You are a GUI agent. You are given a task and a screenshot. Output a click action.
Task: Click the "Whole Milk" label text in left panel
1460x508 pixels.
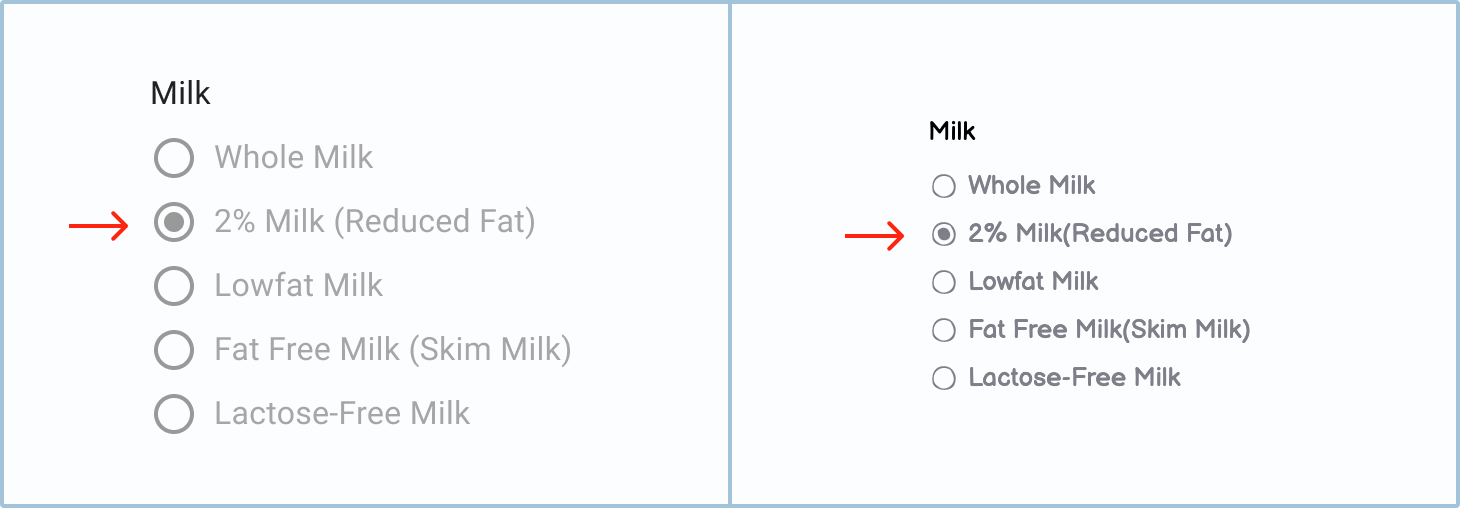pyautogui.click(x=294, y=158)
